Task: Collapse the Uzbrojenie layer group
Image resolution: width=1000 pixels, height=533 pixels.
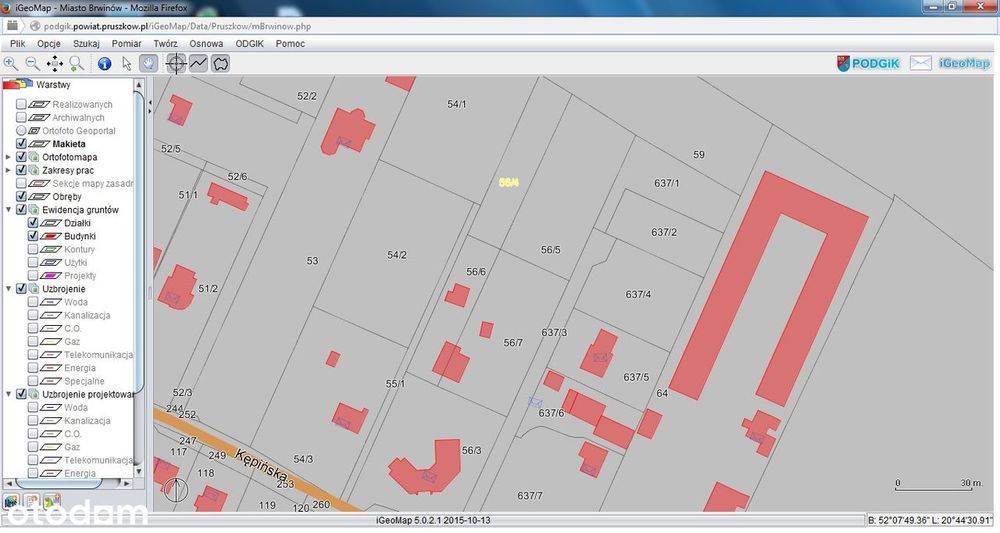Action: 8,289
